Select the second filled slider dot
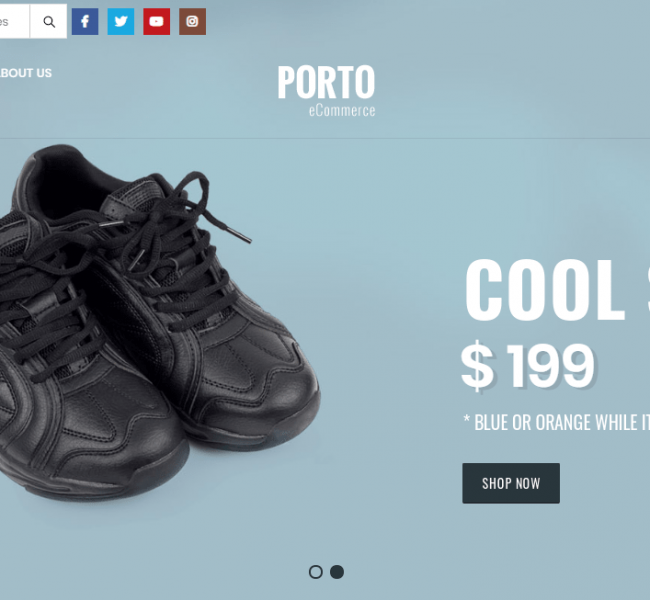Viewport: 650px width, 600px height. 337,572
